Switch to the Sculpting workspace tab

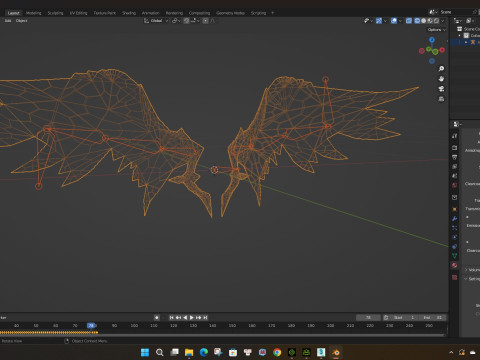[55, 13]
